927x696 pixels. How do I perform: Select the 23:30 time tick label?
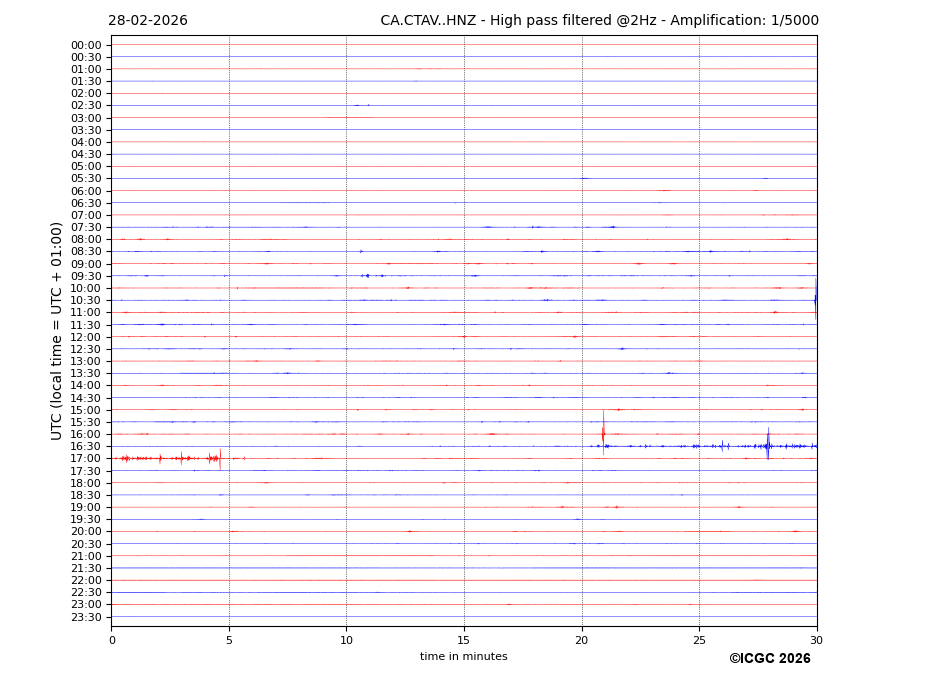click(86, 617)
